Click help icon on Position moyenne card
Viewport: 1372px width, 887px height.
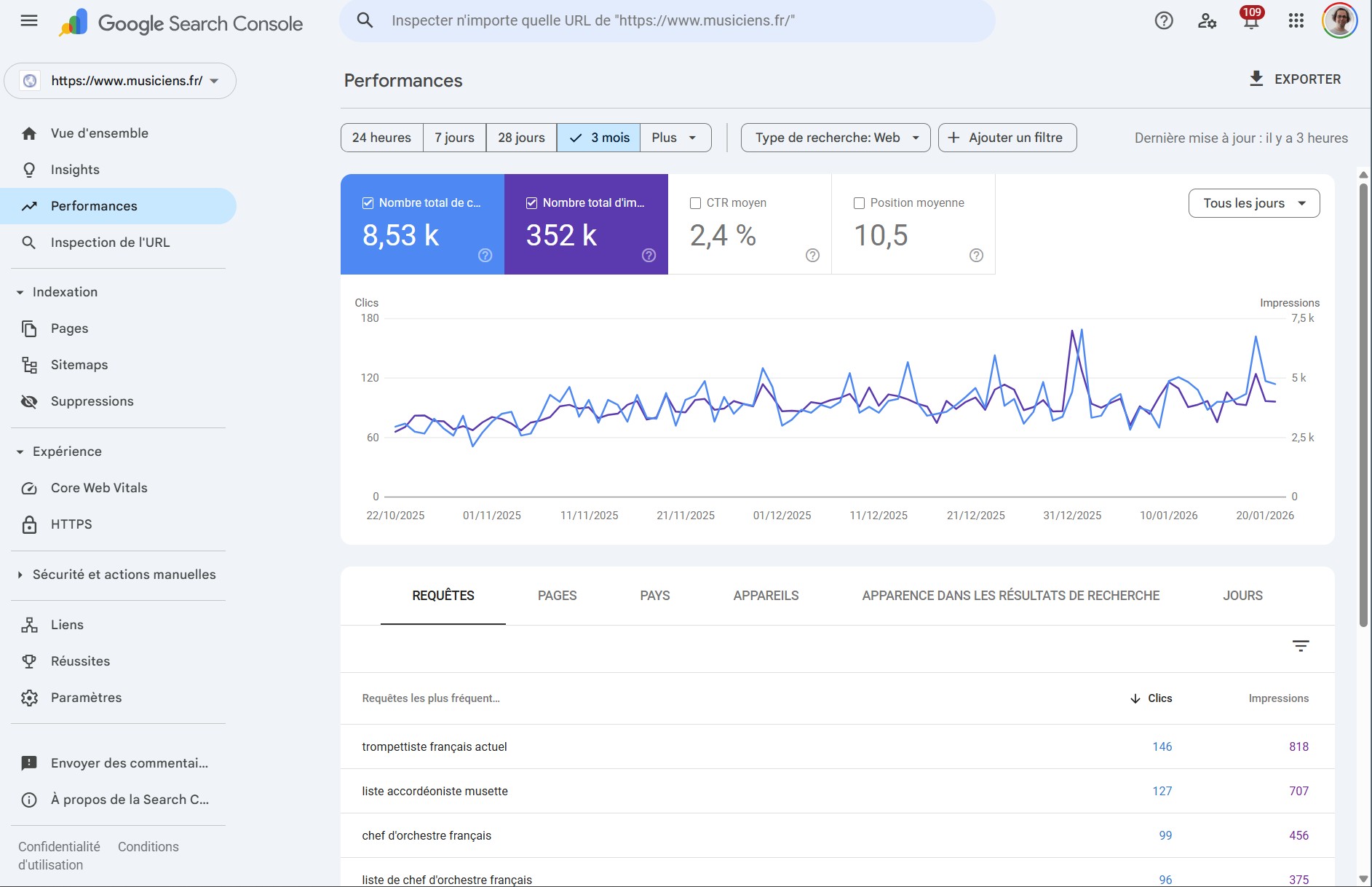(976, 255)
